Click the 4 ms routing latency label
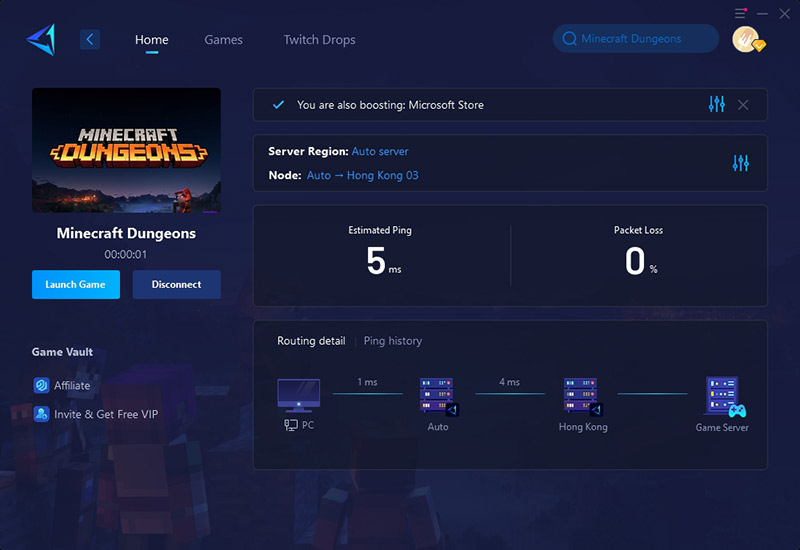Viewport: 800px width, 550px height. 510,382
